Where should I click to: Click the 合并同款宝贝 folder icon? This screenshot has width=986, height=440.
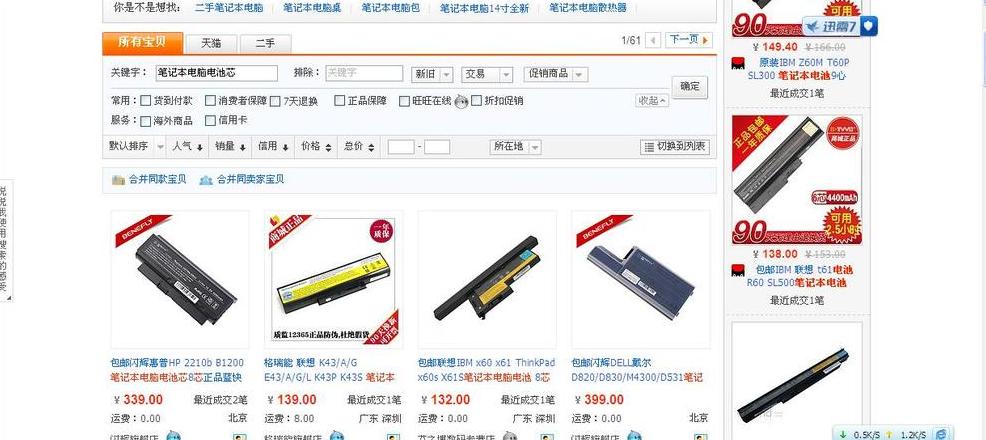point(118,180)
